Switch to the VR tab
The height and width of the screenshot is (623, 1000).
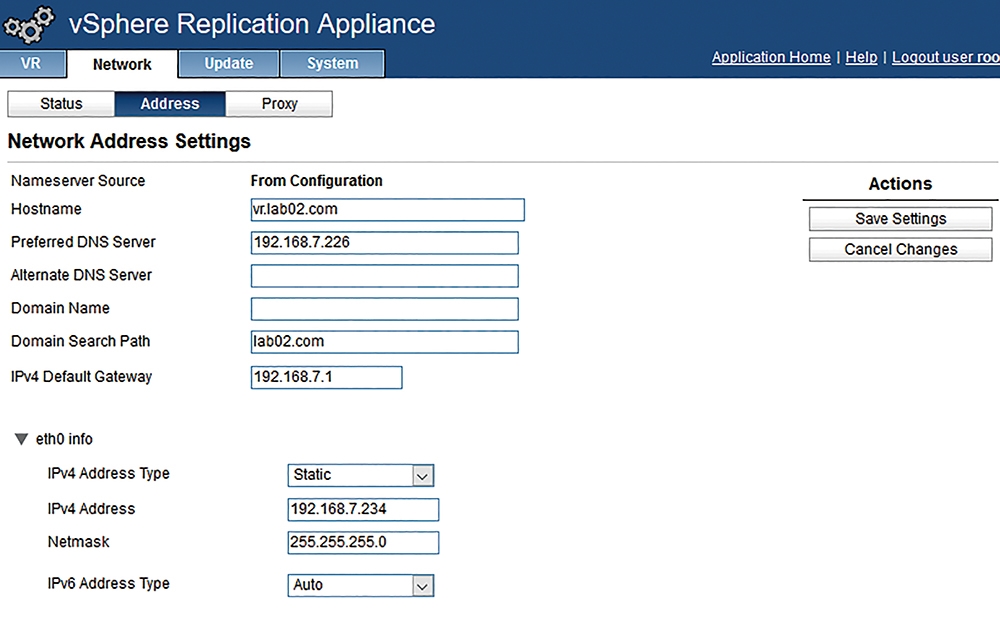33,64
